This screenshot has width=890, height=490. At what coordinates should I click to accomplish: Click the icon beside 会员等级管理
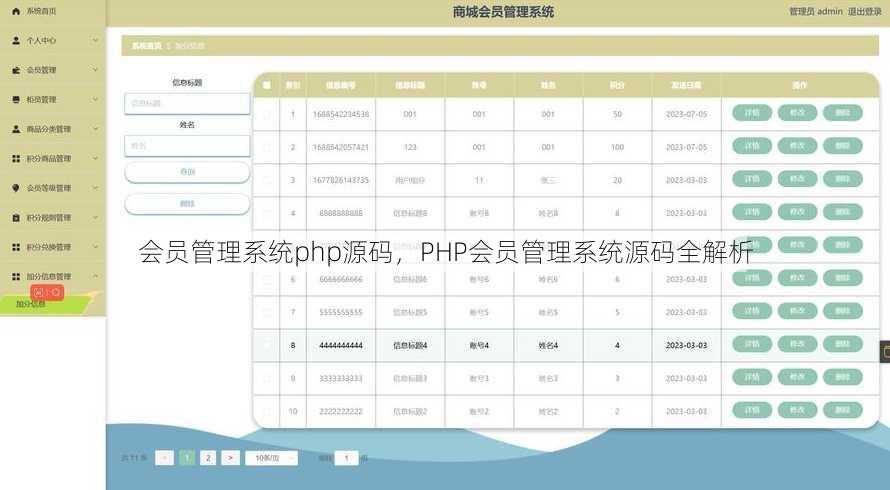(x=16, y=188)
